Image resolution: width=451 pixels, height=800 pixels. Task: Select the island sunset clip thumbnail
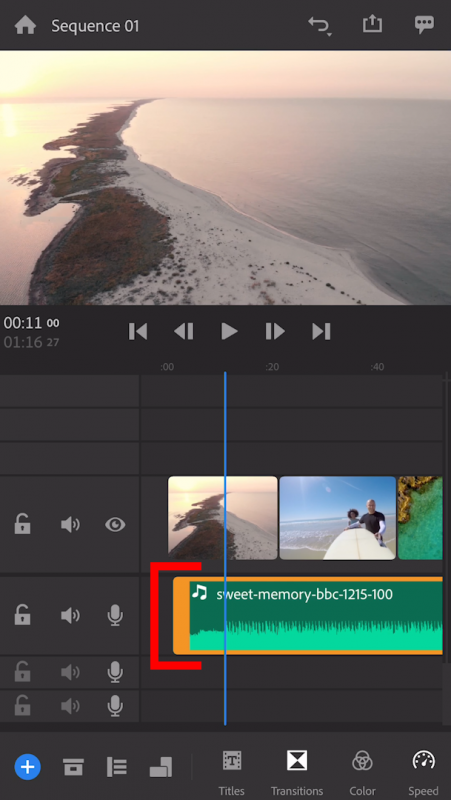(x=223, y=518)
